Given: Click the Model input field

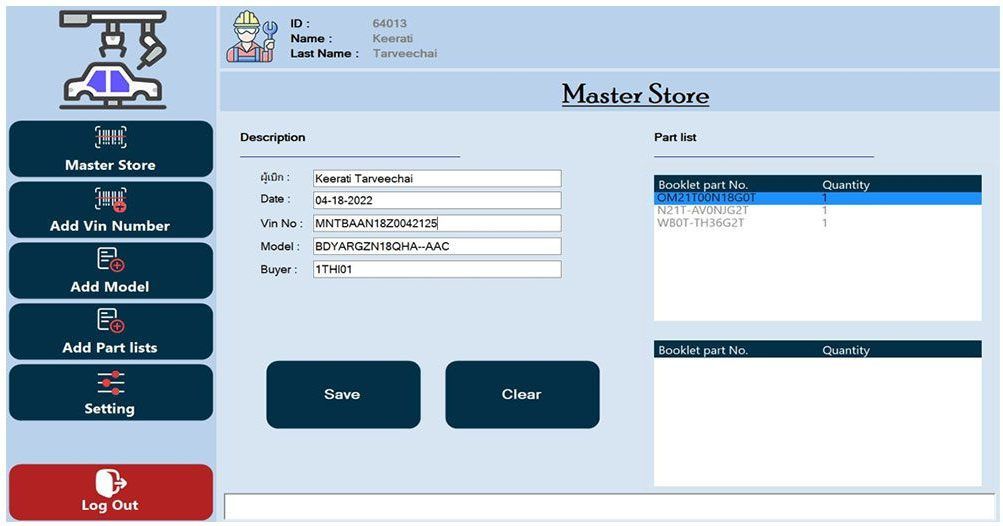Looking at the screenshot, I should click(x=437, y=246).
